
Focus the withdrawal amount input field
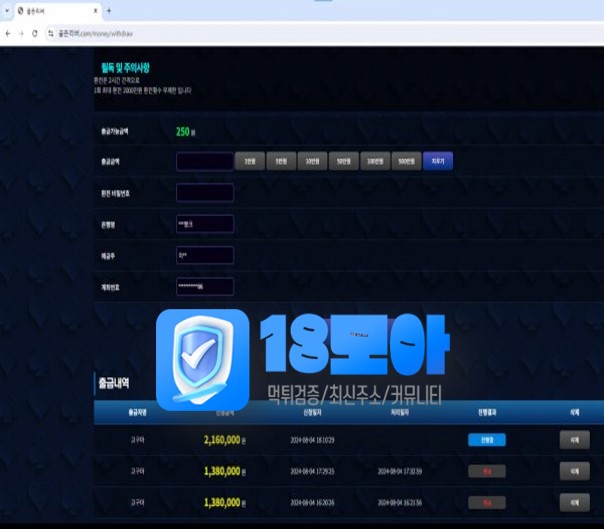[x=205, y=161]
